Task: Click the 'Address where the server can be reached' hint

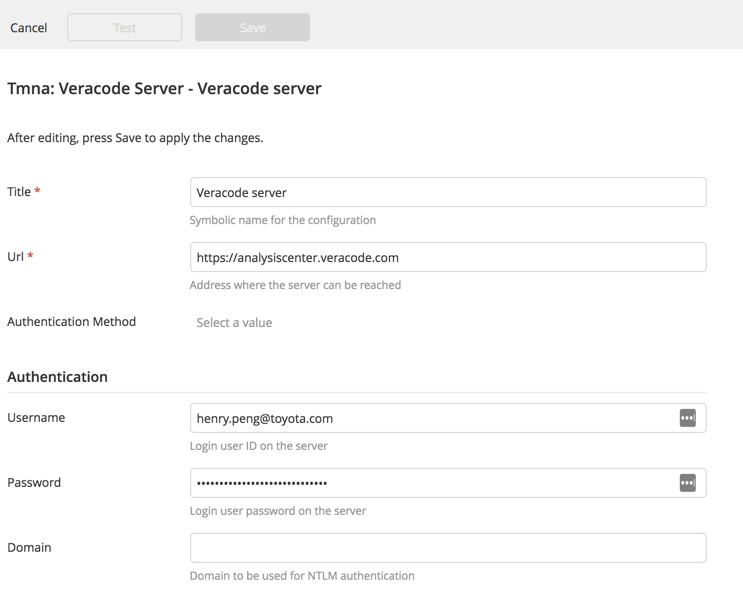Action: pyautogui.click(x=295, y=285)
